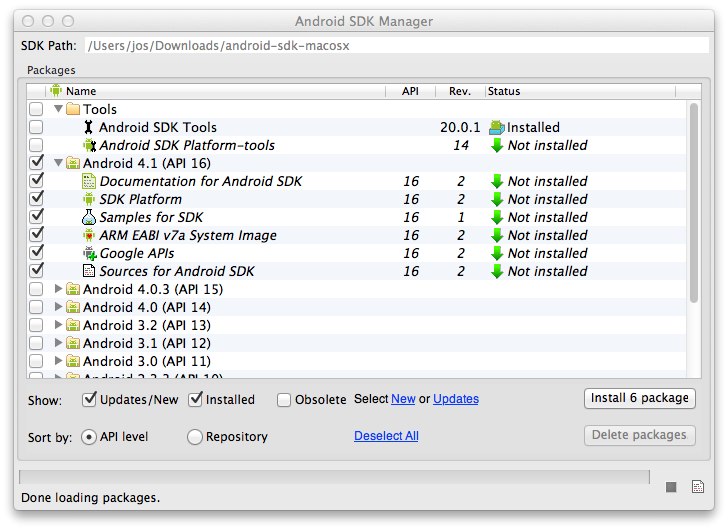Viewport: 728px width, 530px height.
Task: Expand the Android 3.1 (API 12) group
Action: tap(58, 343)
